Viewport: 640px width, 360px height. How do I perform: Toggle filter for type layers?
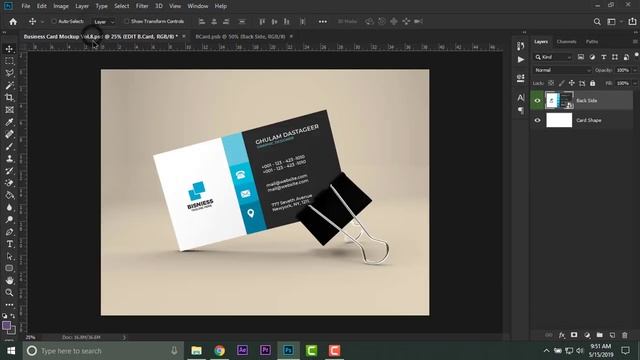pyautogui.click(x=604, y=57)
